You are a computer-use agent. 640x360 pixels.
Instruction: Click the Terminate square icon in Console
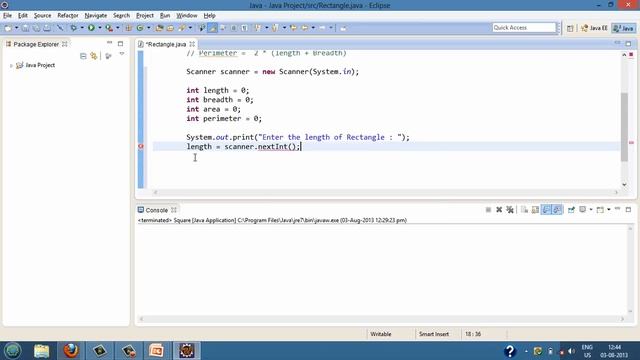(x=488, y=210)
